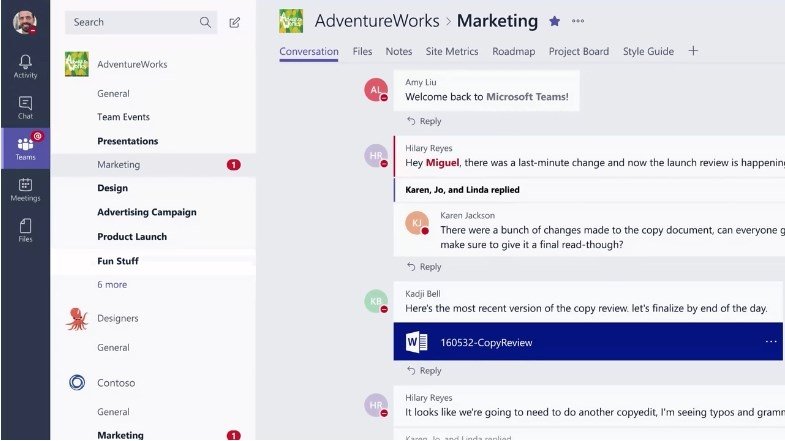Click Amy Liu's AL avatar
The width and height of the screenshot is (785, 441).
click(x=375, y=90)
